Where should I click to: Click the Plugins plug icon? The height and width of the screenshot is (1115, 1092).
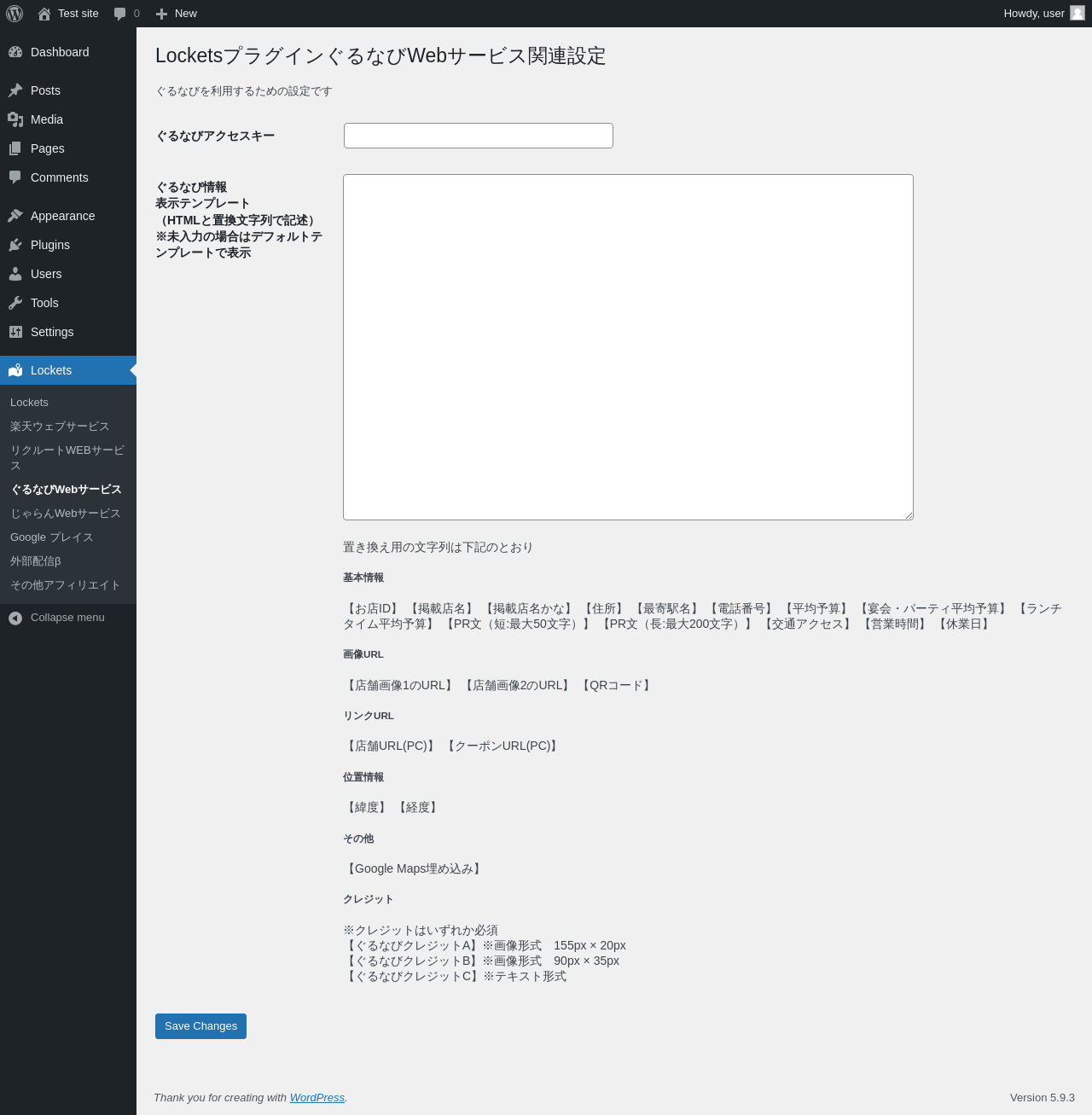click(x=15, y=245)
